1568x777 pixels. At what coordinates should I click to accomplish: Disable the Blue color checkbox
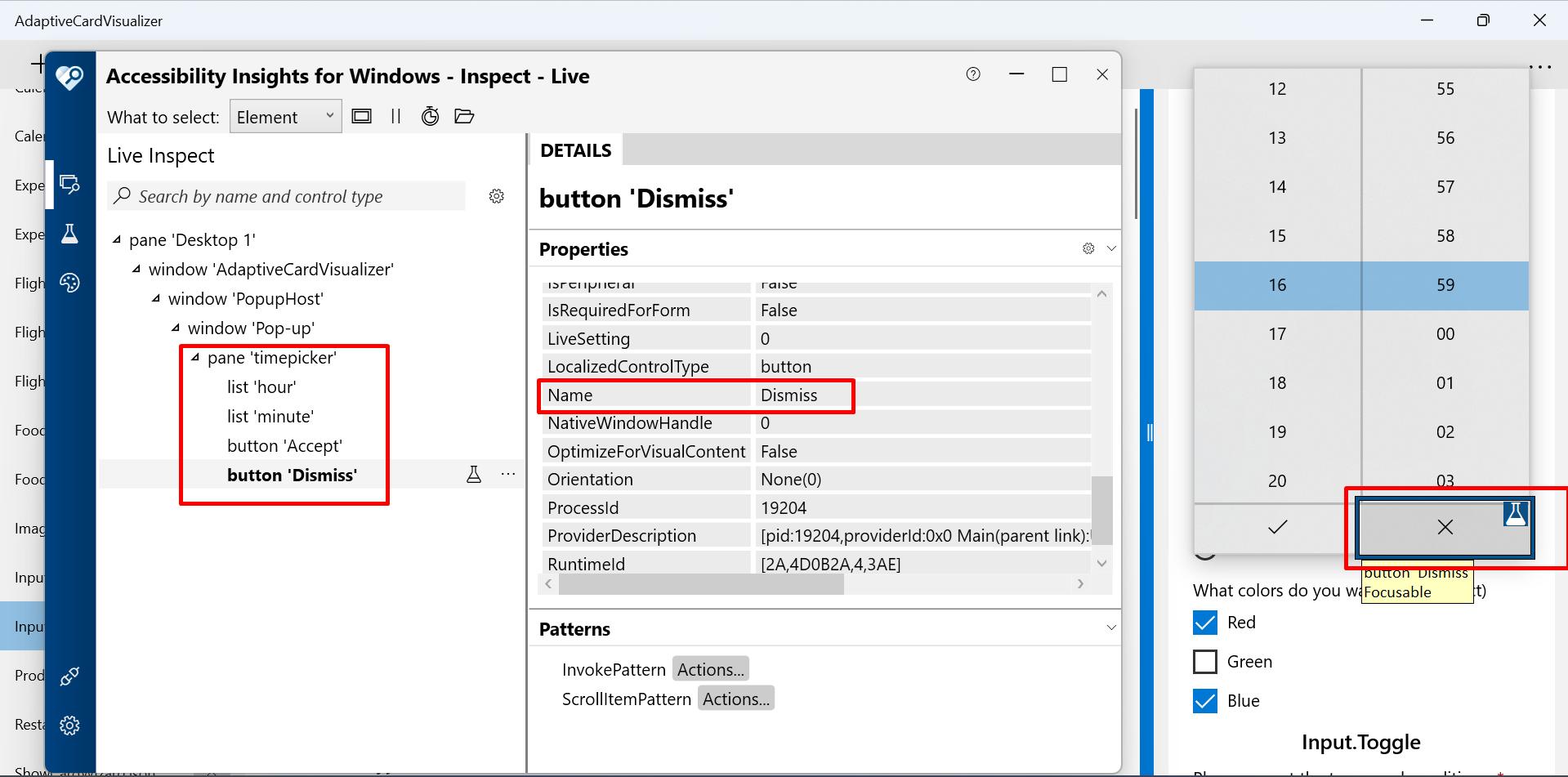click(x=1205, y=700)
